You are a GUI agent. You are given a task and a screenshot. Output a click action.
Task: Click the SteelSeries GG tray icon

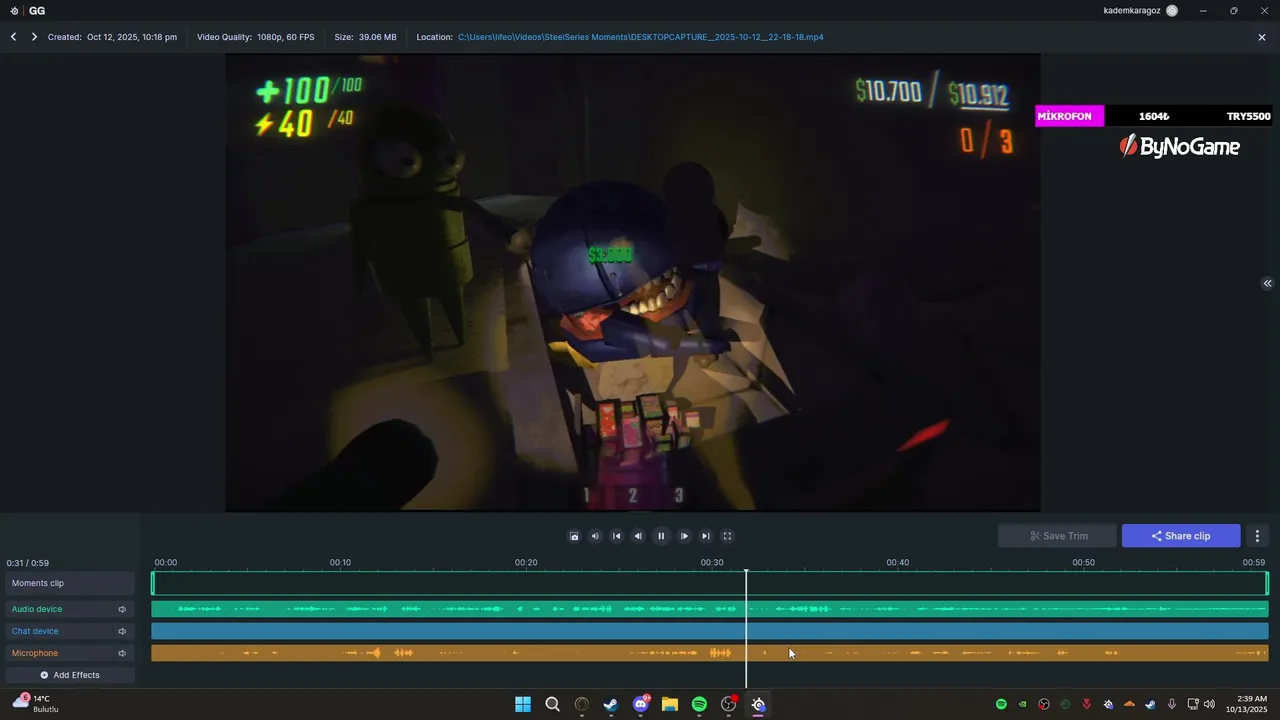[1108, 704]
